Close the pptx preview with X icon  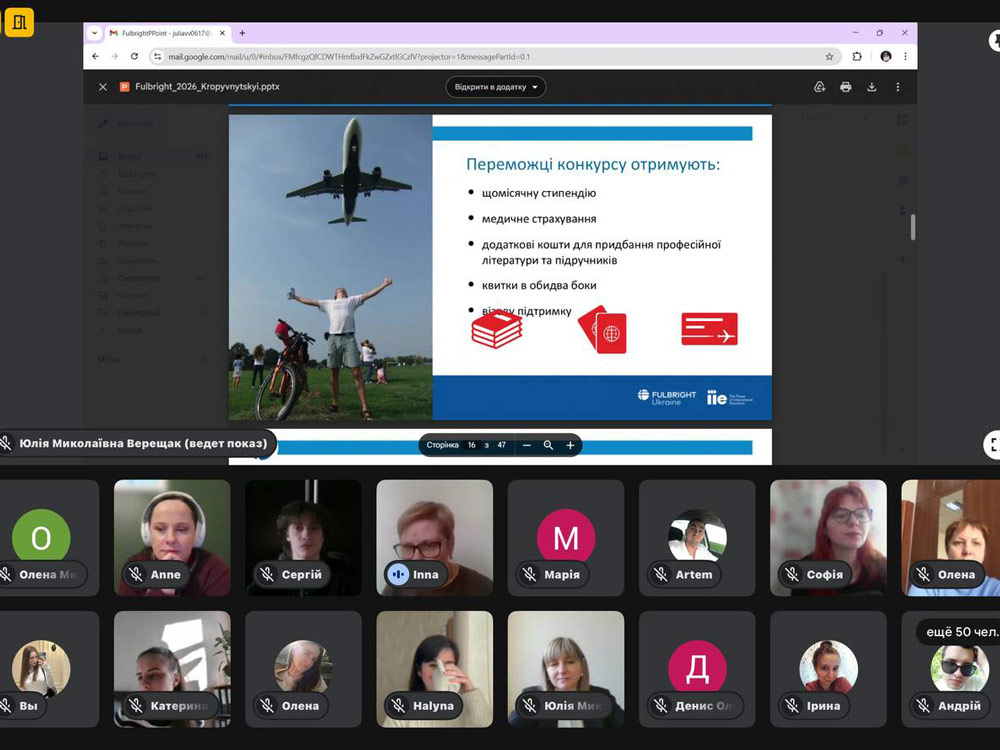(102, 87)
